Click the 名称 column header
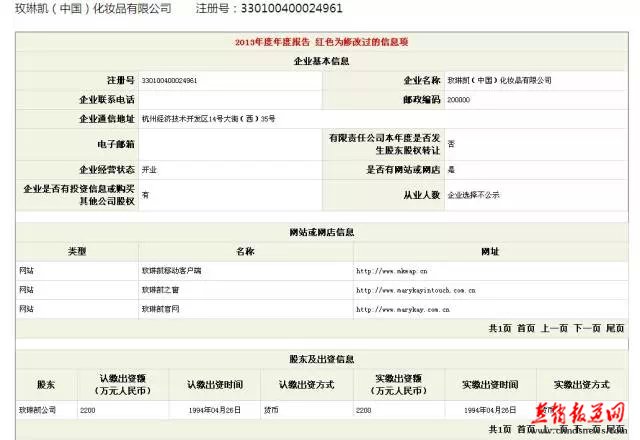The image size is (640, 440). click(x=245, y=251)
